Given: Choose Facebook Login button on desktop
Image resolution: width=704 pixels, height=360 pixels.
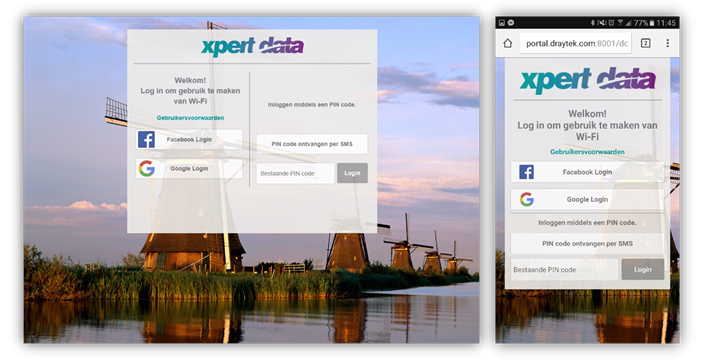Looking at the screenshot, I should [189, 140].
